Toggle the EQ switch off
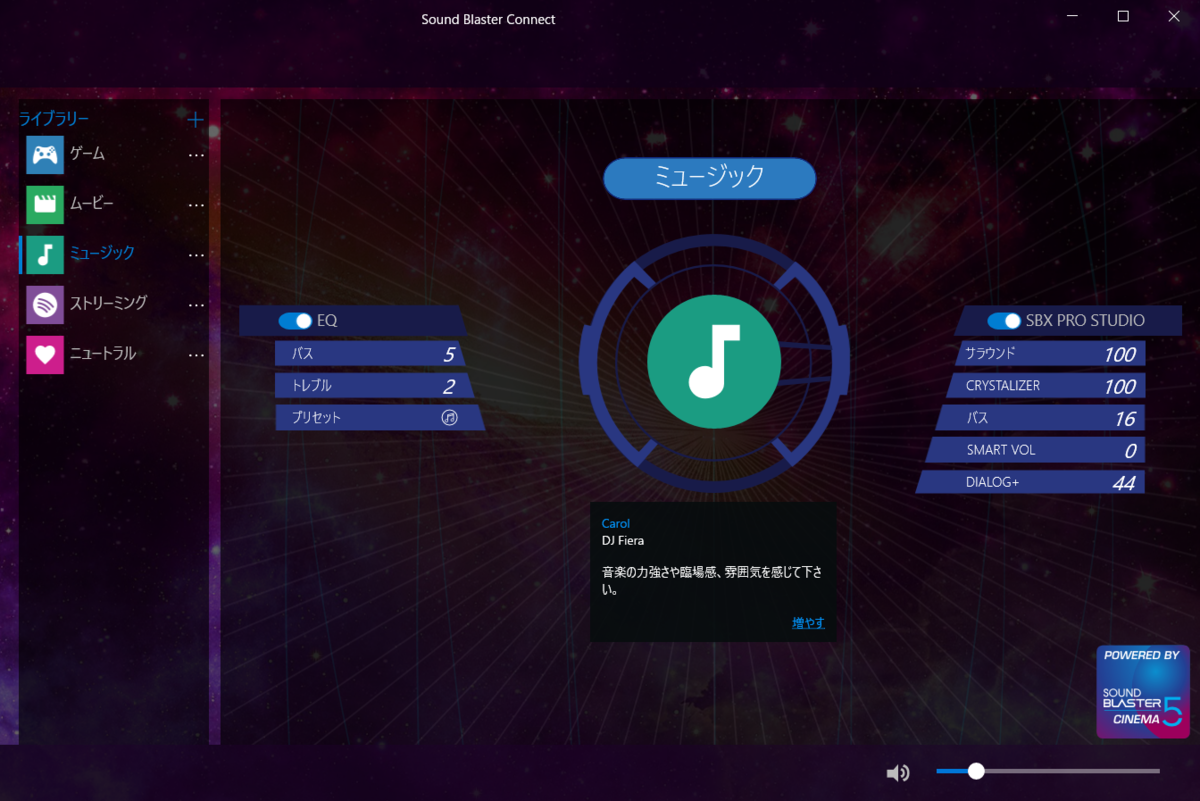1200x801 pixels. click(x=295, y=321)
